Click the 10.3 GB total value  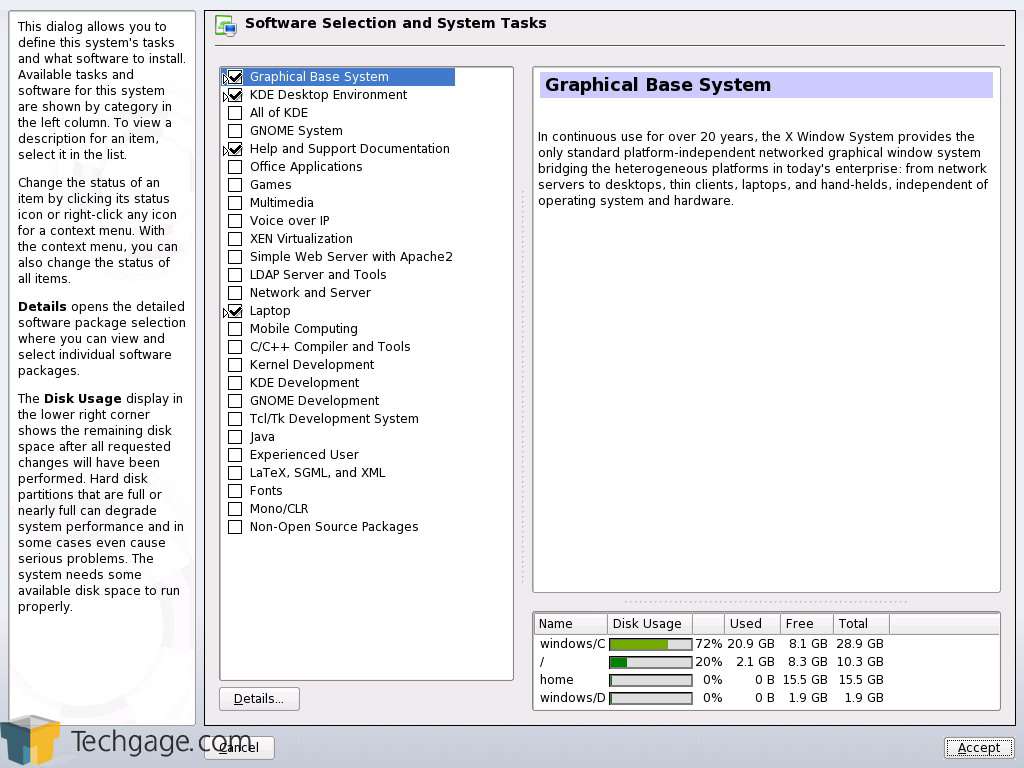(861, 662)
